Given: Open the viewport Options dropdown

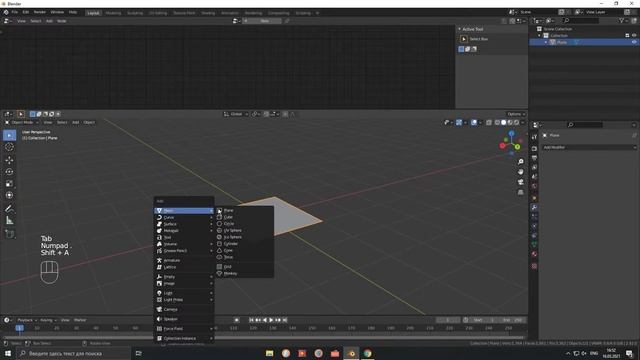Looking at the screenshot, I should (516, 114).
